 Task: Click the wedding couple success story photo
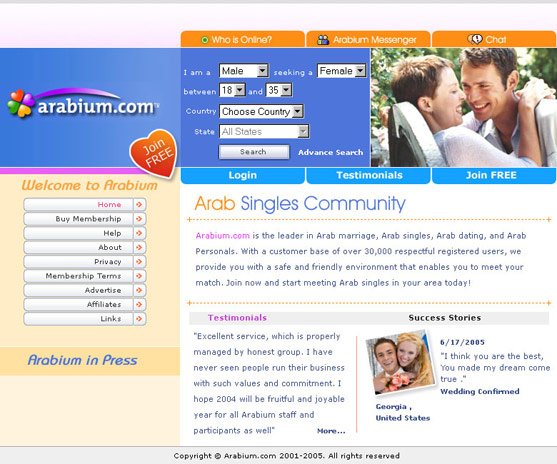(x=400, y=362)
